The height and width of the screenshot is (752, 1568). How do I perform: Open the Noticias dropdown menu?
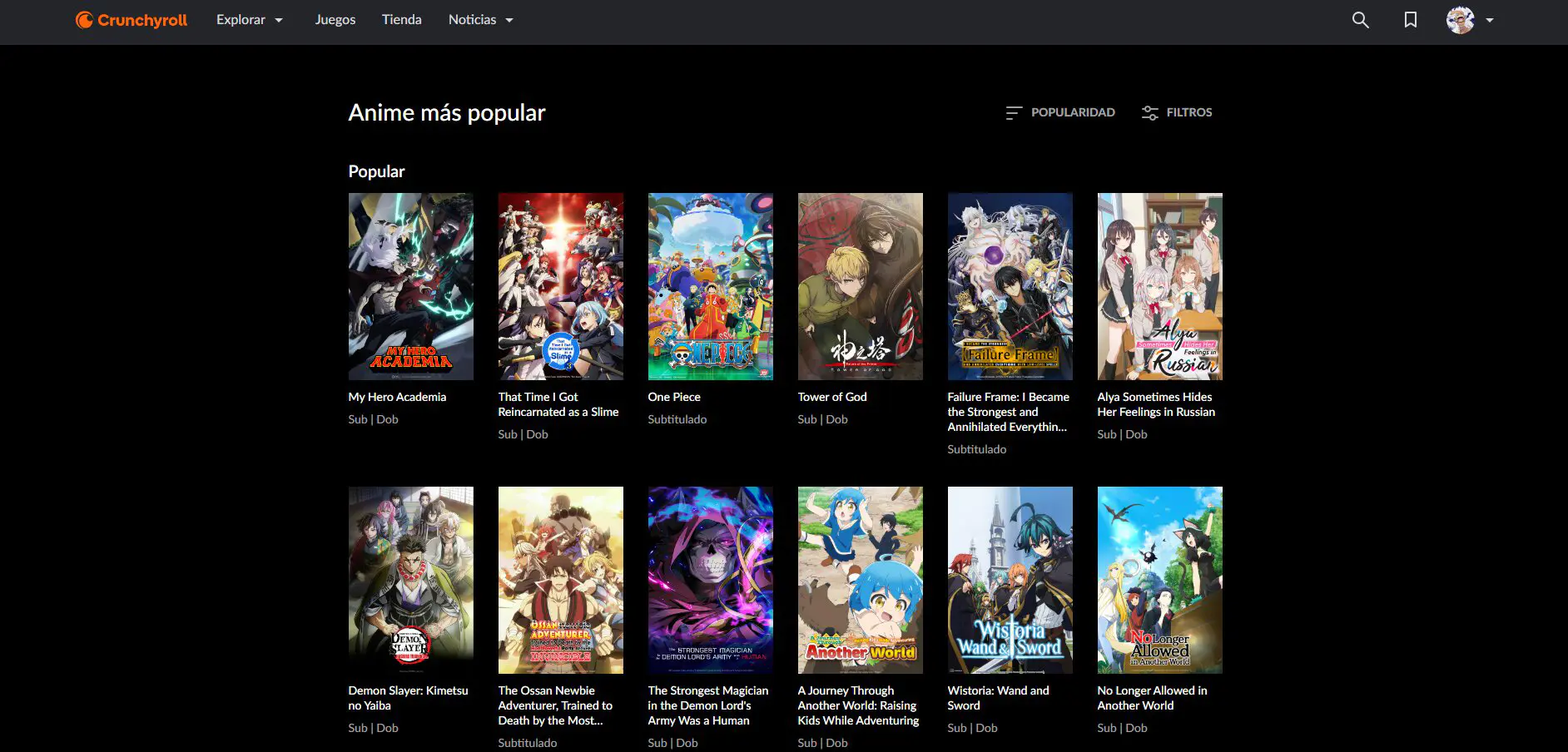[x=481, y=20]
